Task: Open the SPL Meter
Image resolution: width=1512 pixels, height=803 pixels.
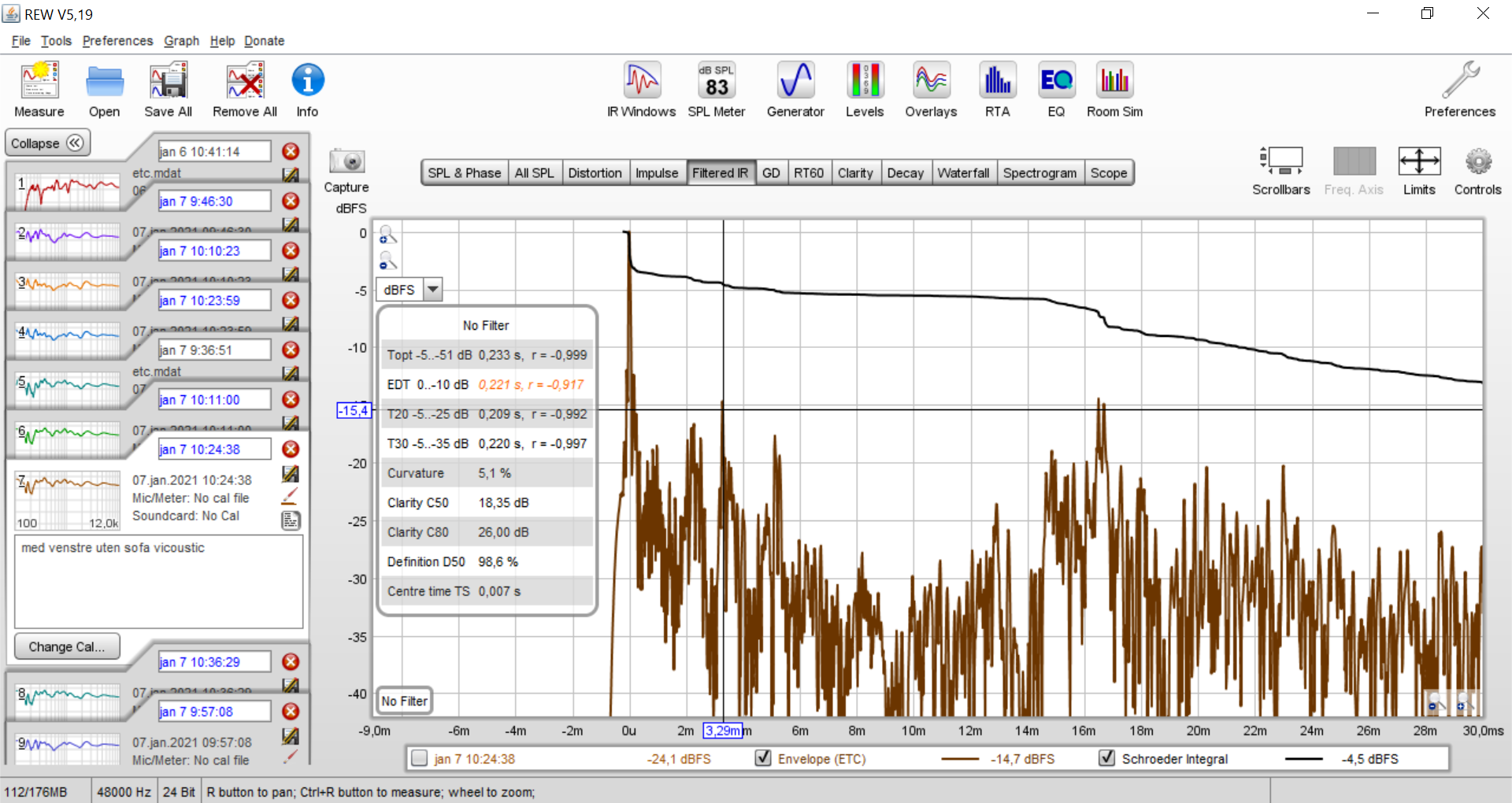Action: [x=717, y=80]
